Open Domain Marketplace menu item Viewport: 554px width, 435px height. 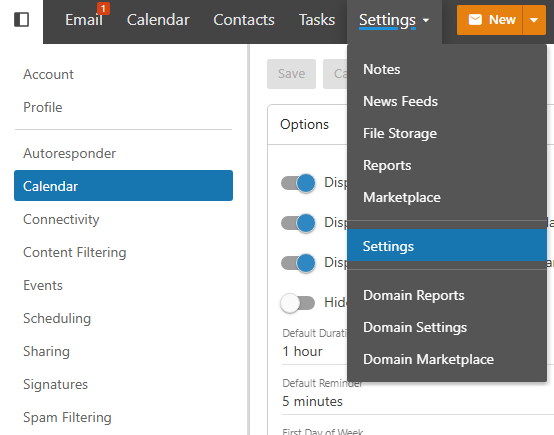[x=447, y=359]
